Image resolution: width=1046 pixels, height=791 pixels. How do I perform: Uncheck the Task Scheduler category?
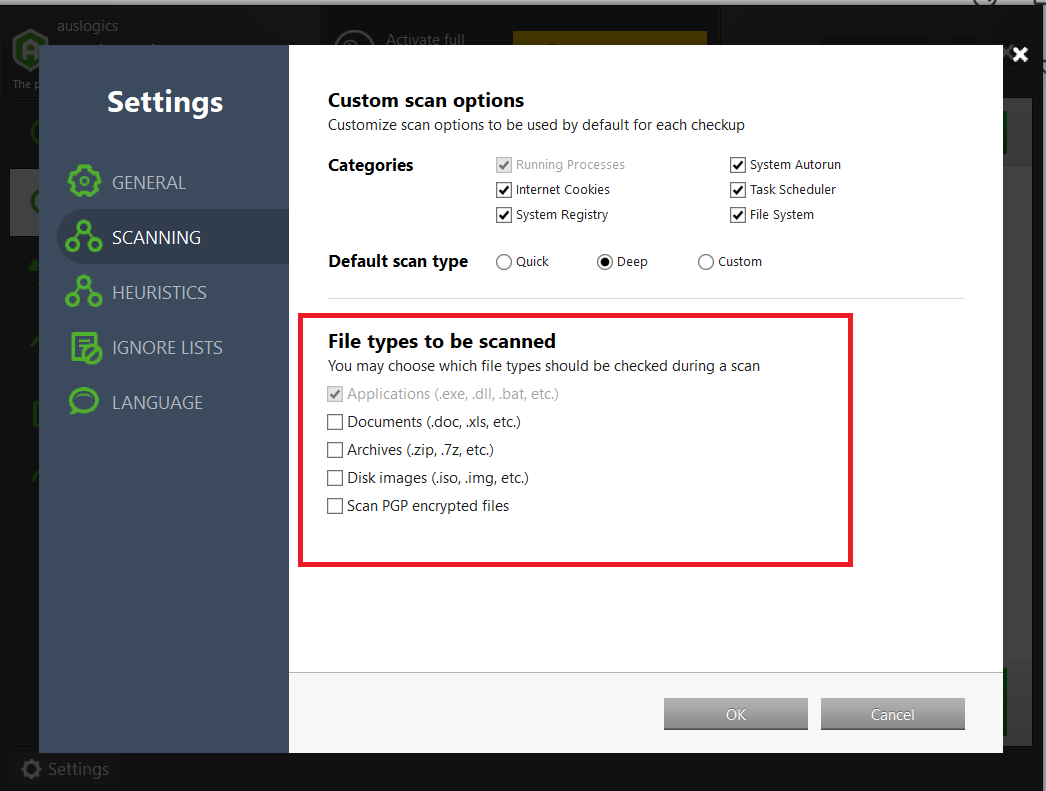[737, 189]
